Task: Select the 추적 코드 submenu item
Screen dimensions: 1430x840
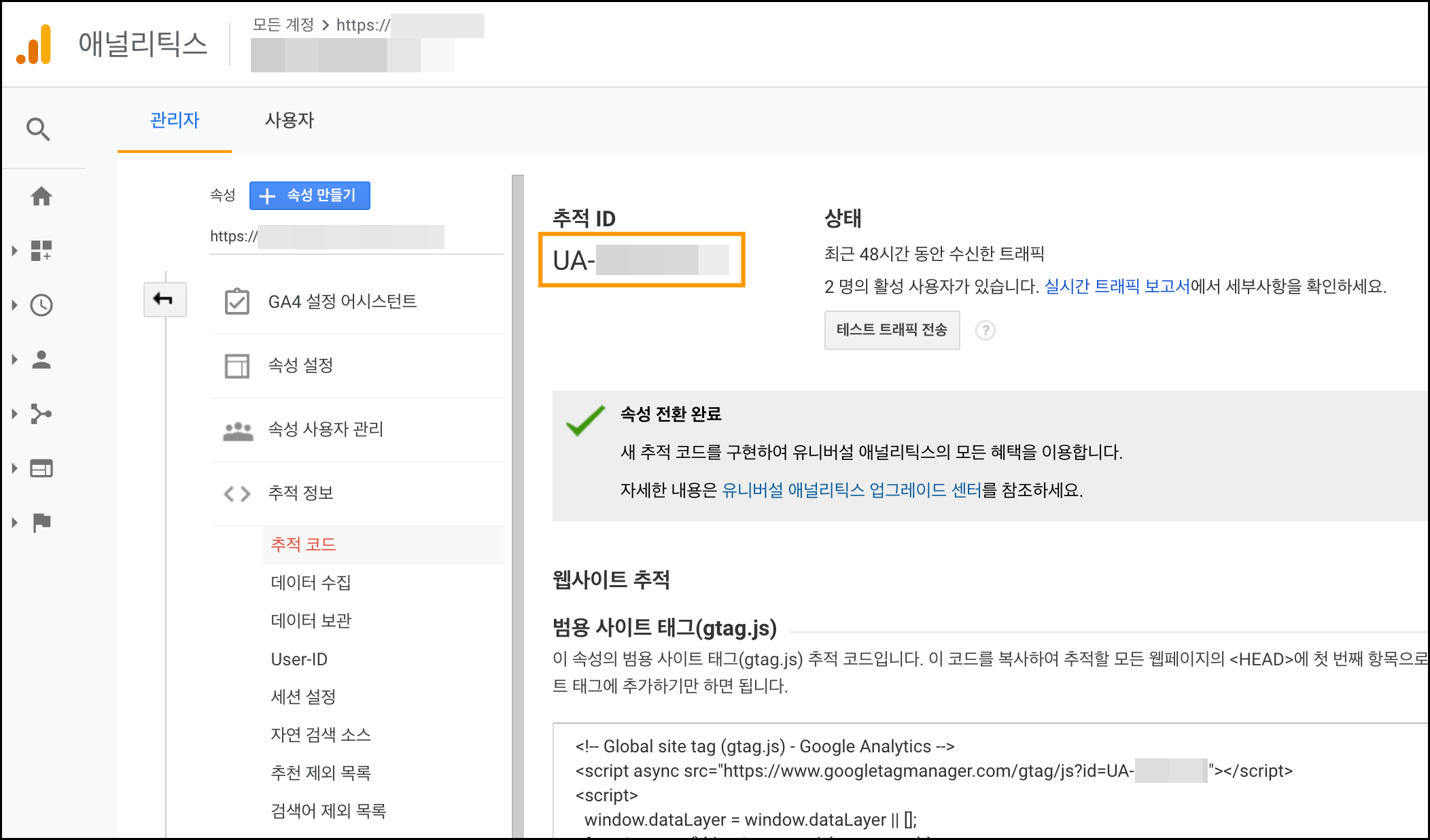Action: click(383, 544)
